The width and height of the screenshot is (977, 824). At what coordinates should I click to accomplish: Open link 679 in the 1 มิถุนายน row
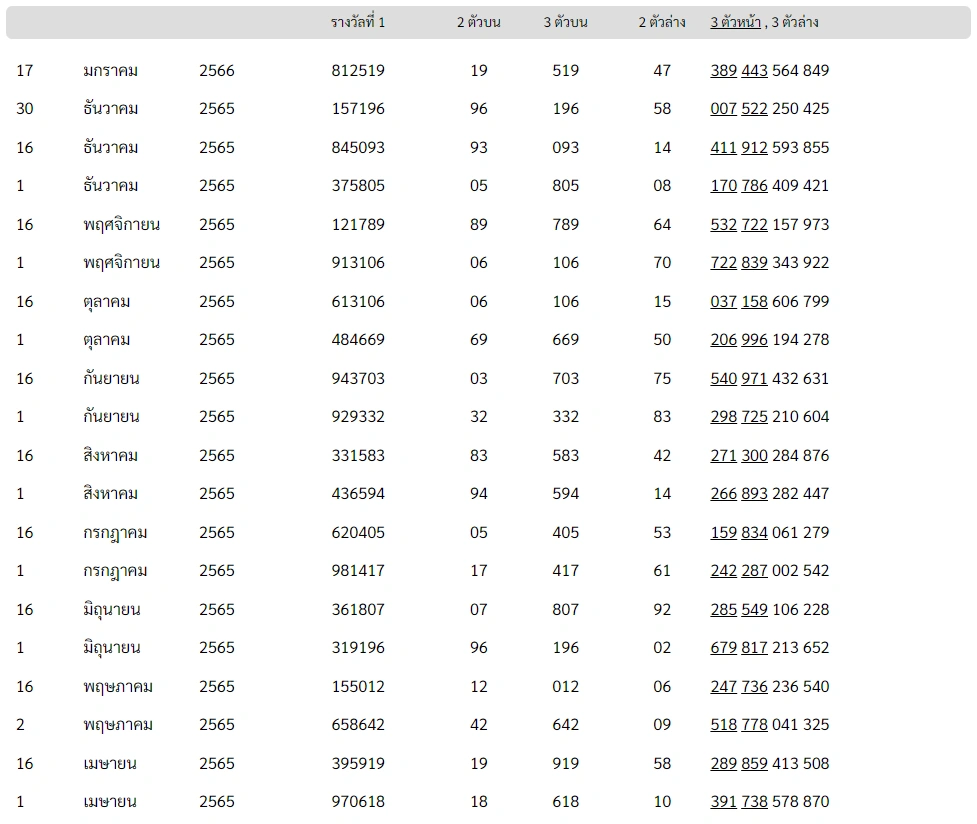(x=723, y=648)
